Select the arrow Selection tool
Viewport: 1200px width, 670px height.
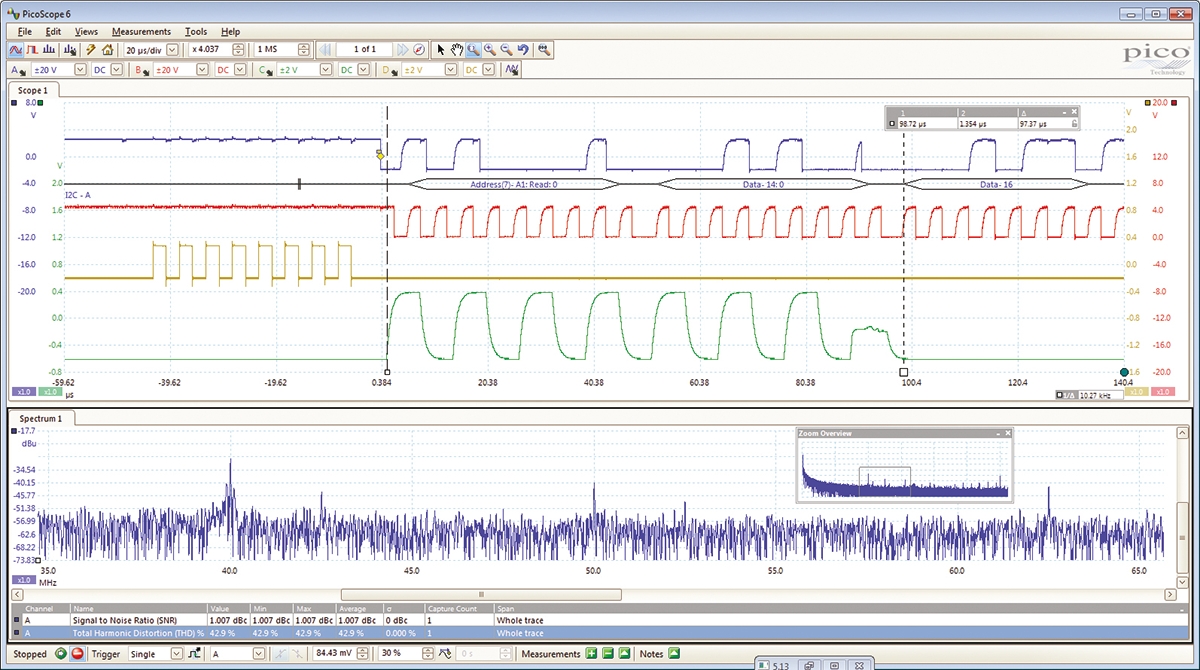(441, 49)
